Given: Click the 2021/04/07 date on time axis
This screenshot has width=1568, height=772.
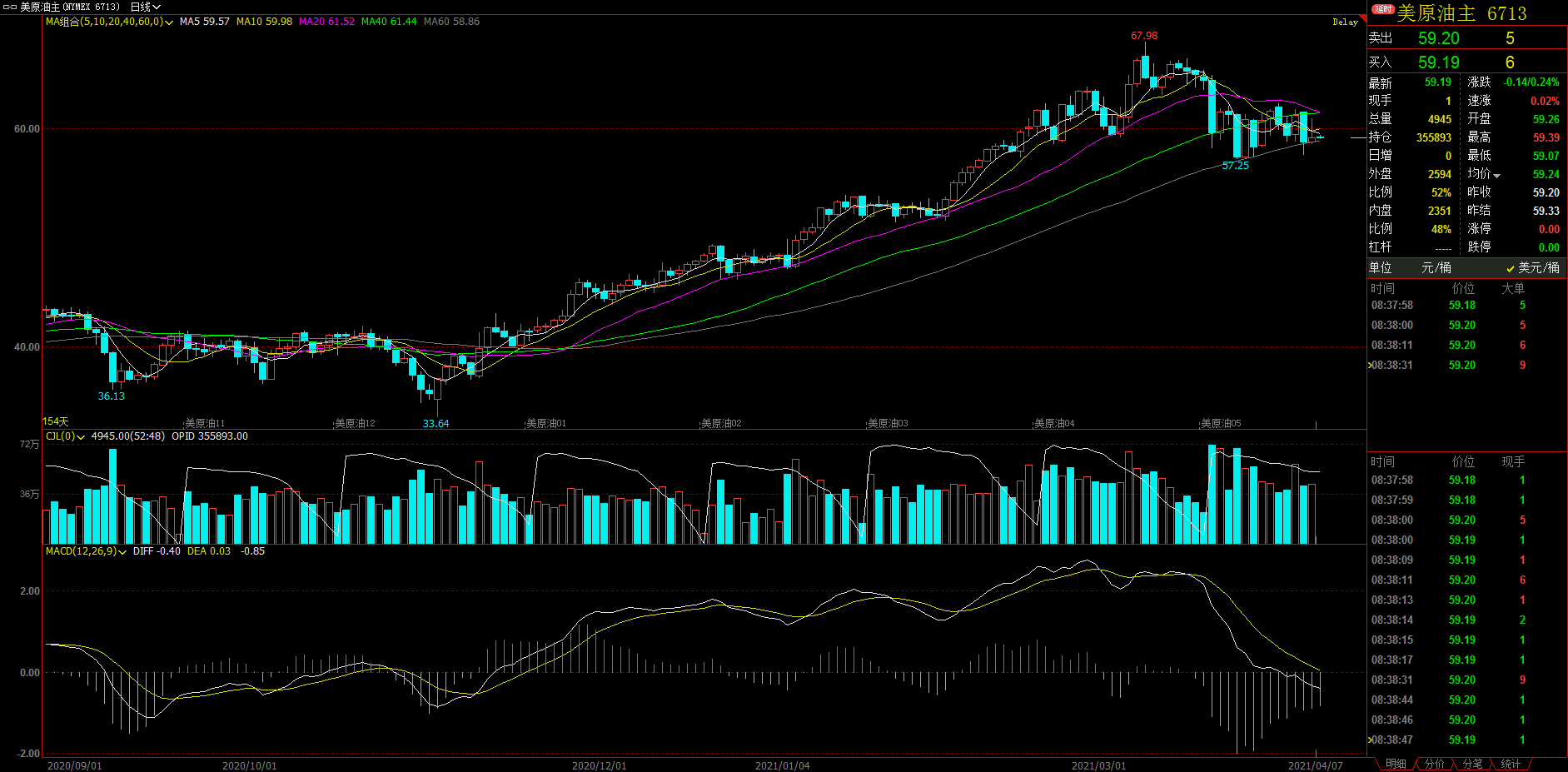Looking at the screenshot, I should tap(1315, 766).
